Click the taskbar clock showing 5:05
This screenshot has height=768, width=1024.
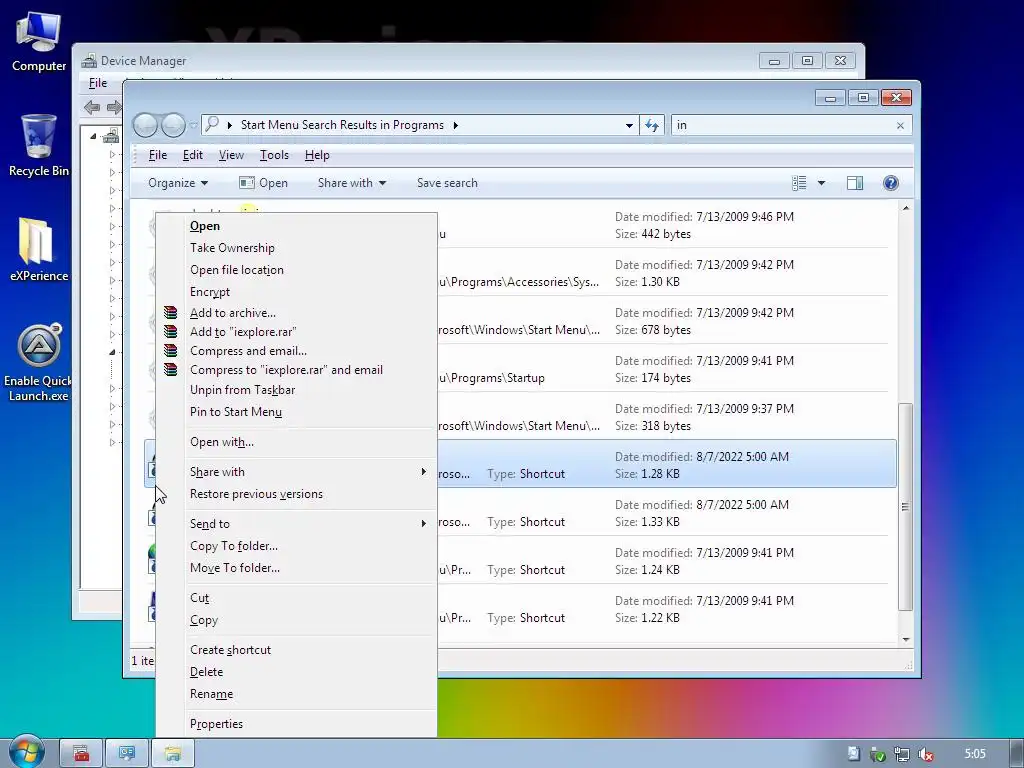pyautogui.click(x=975, y=754)
